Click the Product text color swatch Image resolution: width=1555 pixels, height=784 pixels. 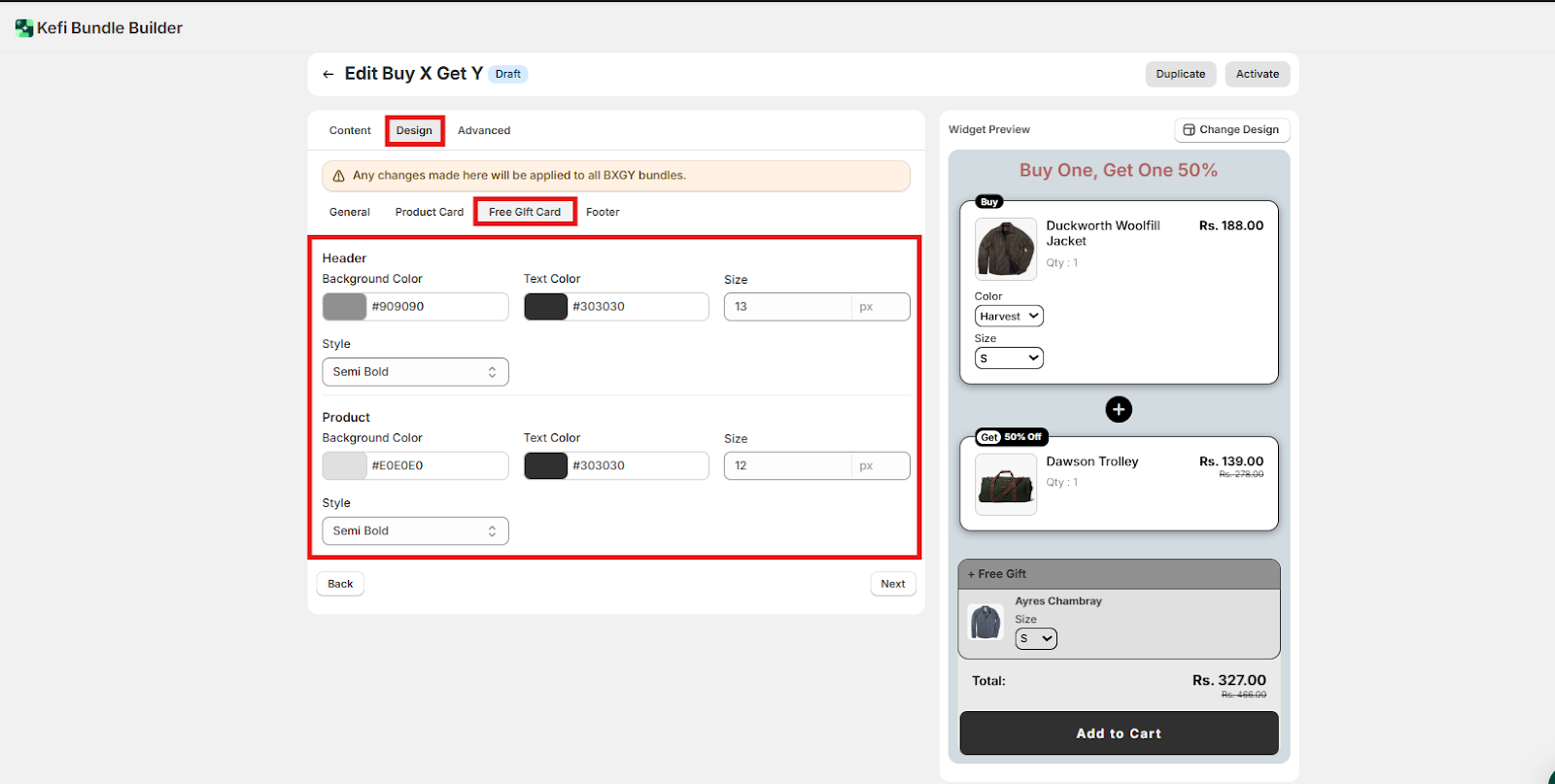[x=545, y=466]
